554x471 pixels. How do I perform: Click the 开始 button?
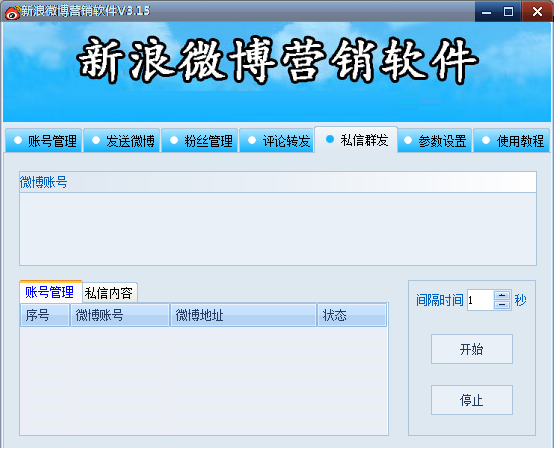pyautogui.click(x=472, y=349)
